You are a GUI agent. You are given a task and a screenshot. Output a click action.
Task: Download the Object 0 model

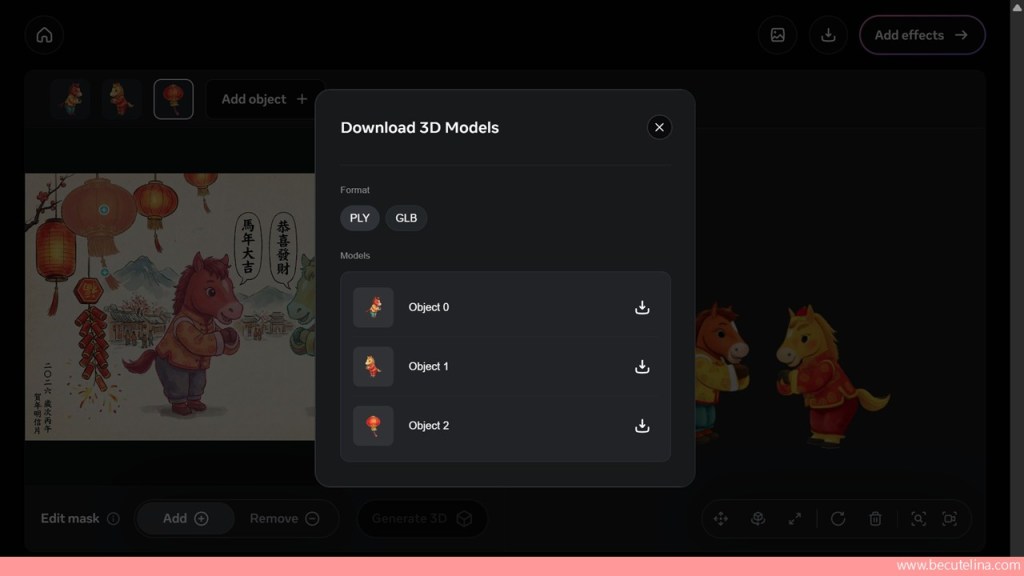point(642,307)
